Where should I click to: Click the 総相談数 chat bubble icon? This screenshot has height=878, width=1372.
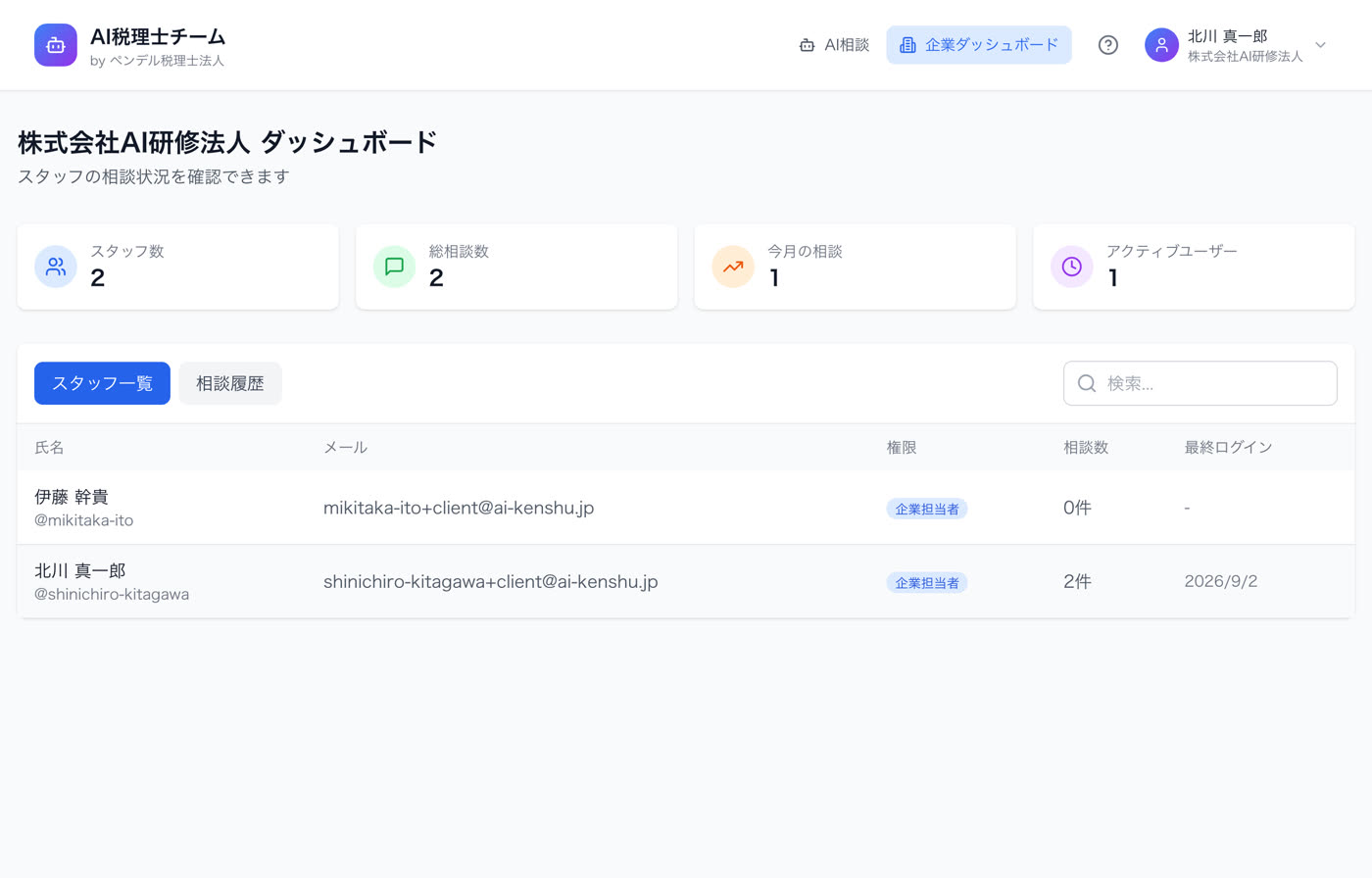[394, 267]
